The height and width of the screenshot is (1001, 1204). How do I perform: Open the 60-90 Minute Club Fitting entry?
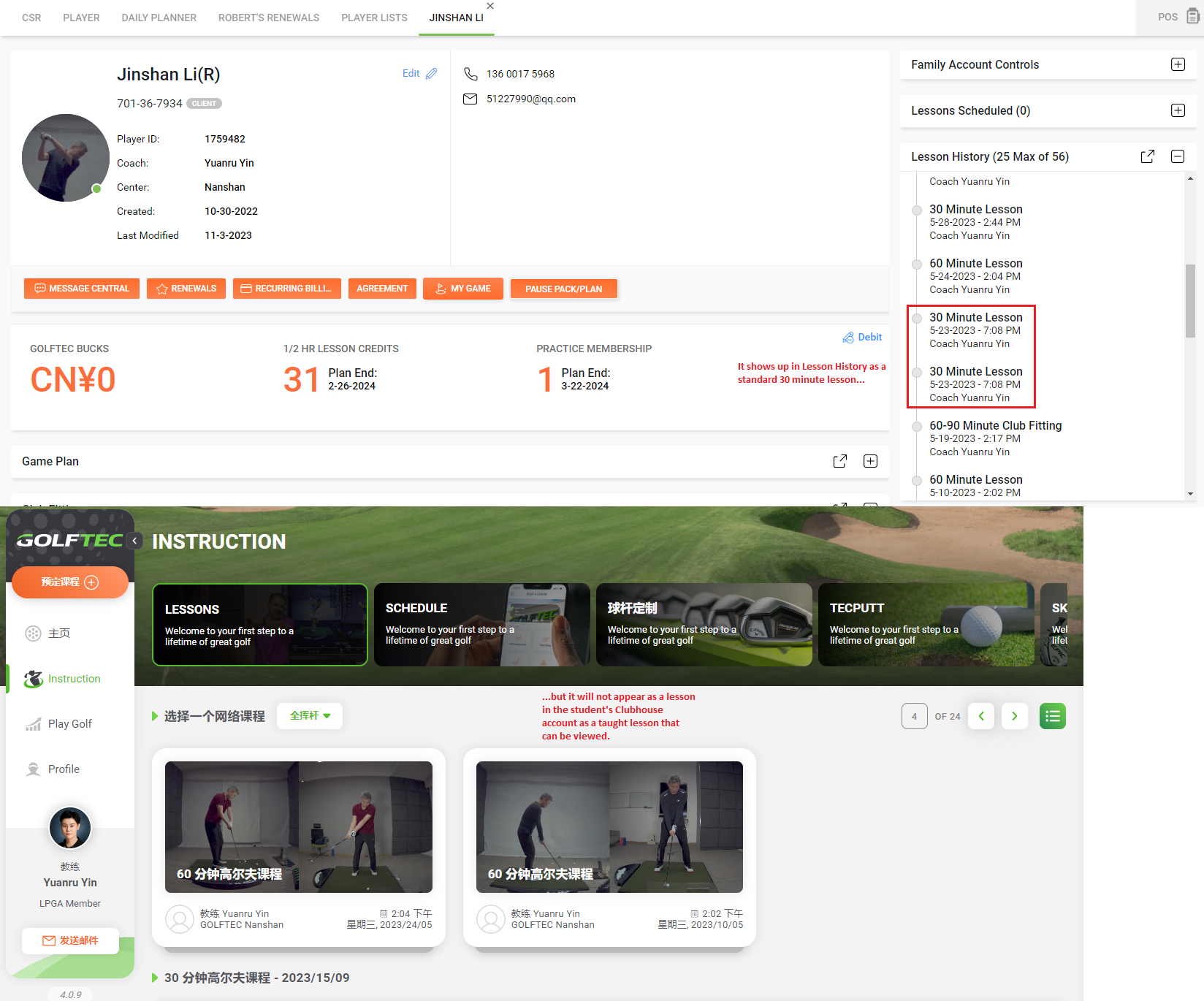(995, 438)
